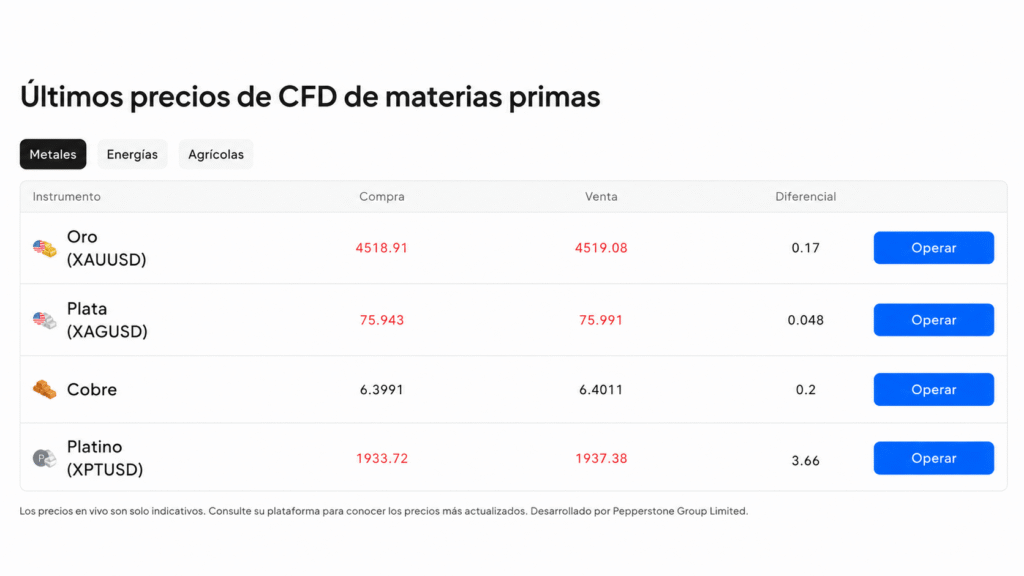
Task: Click the gold bars icon for Oro
Action: 44,248
